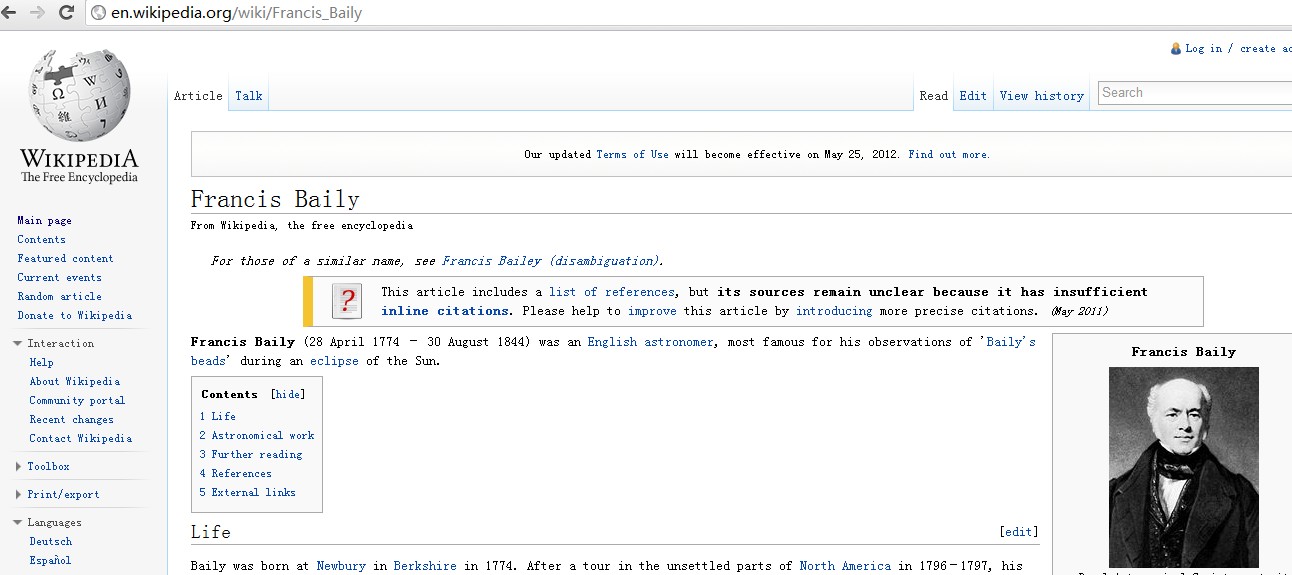
Task: Expand the Toolbox sidebar section
Action: coord(43,466)
